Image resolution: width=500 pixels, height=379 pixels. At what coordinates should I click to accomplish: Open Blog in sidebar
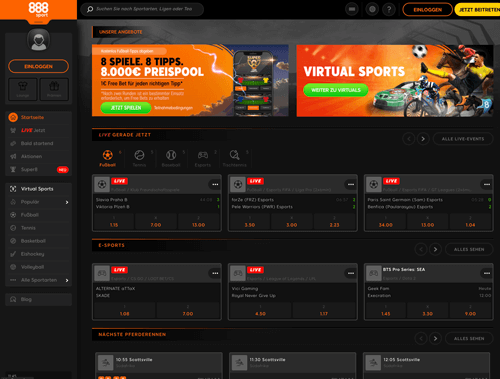click(39, 299)
